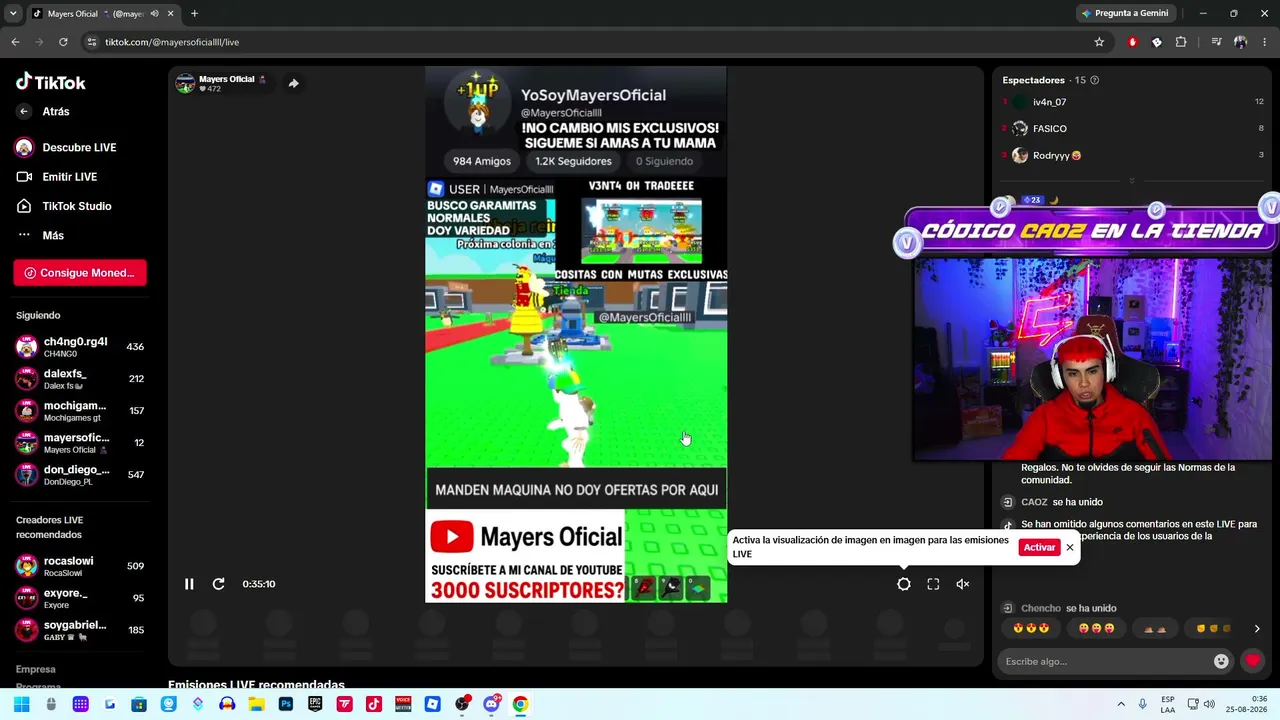The height and width of the screenshot is (720, 1280).
Task: Open the mayersofic... live stream in the sidebar
Action: point(80,443)
